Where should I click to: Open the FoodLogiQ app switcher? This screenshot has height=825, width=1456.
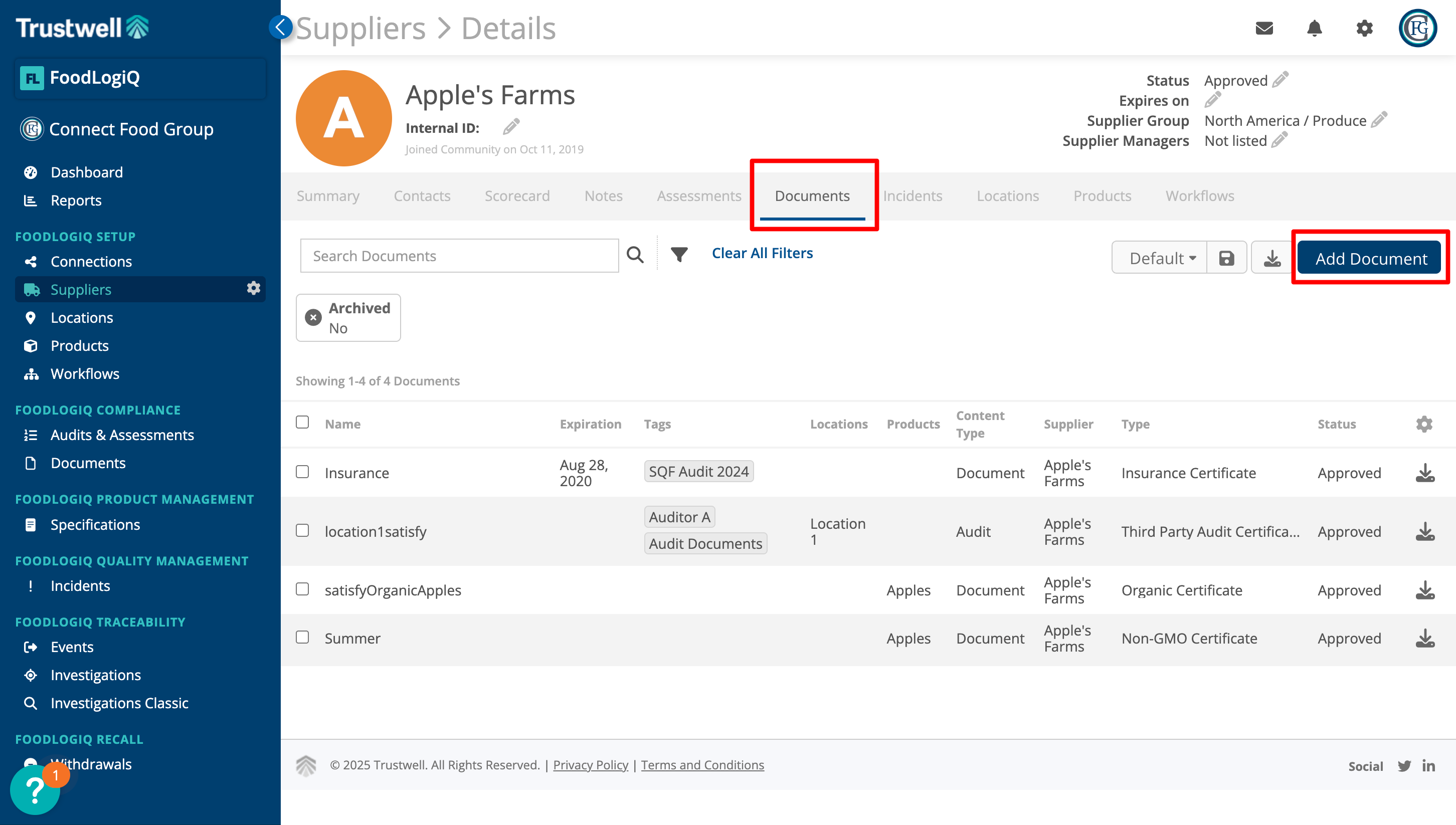(x=140, y=78)
